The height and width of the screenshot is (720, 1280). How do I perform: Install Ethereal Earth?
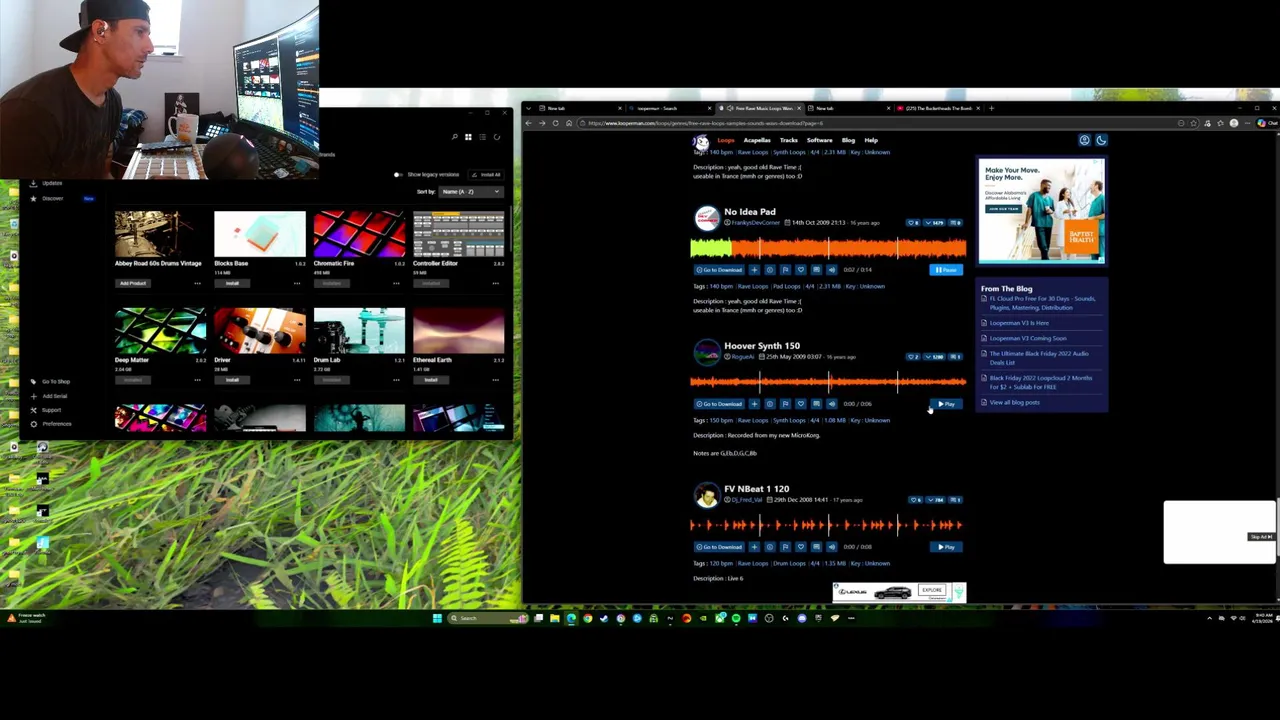(431, 380)
